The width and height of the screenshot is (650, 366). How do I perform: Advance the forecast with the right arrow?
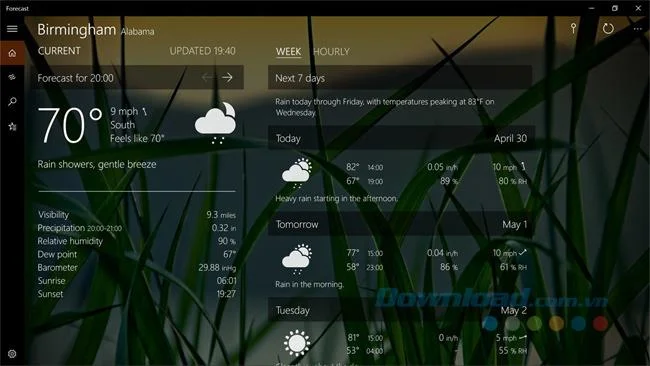tap(227, 77)
